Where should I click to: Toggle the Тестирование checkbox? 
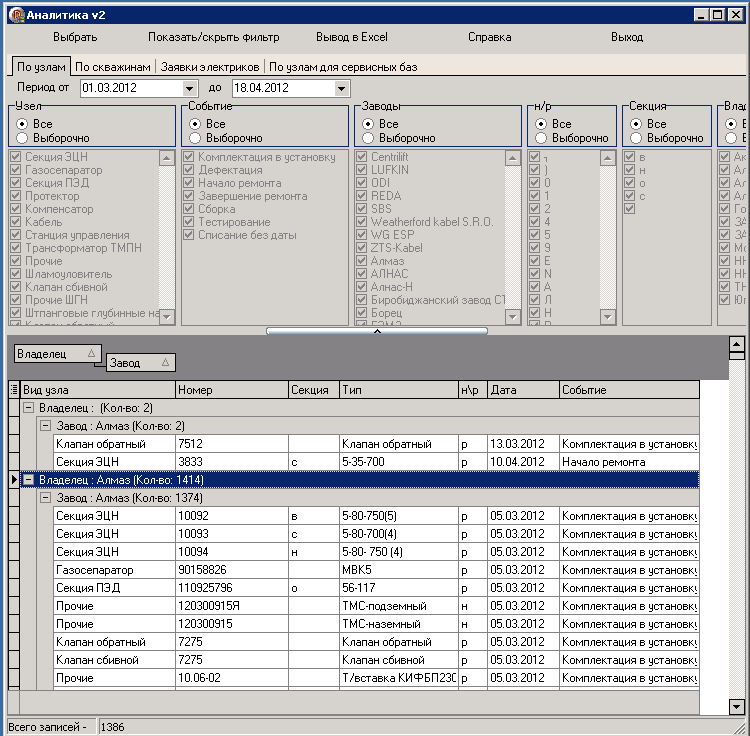point(188,222)
